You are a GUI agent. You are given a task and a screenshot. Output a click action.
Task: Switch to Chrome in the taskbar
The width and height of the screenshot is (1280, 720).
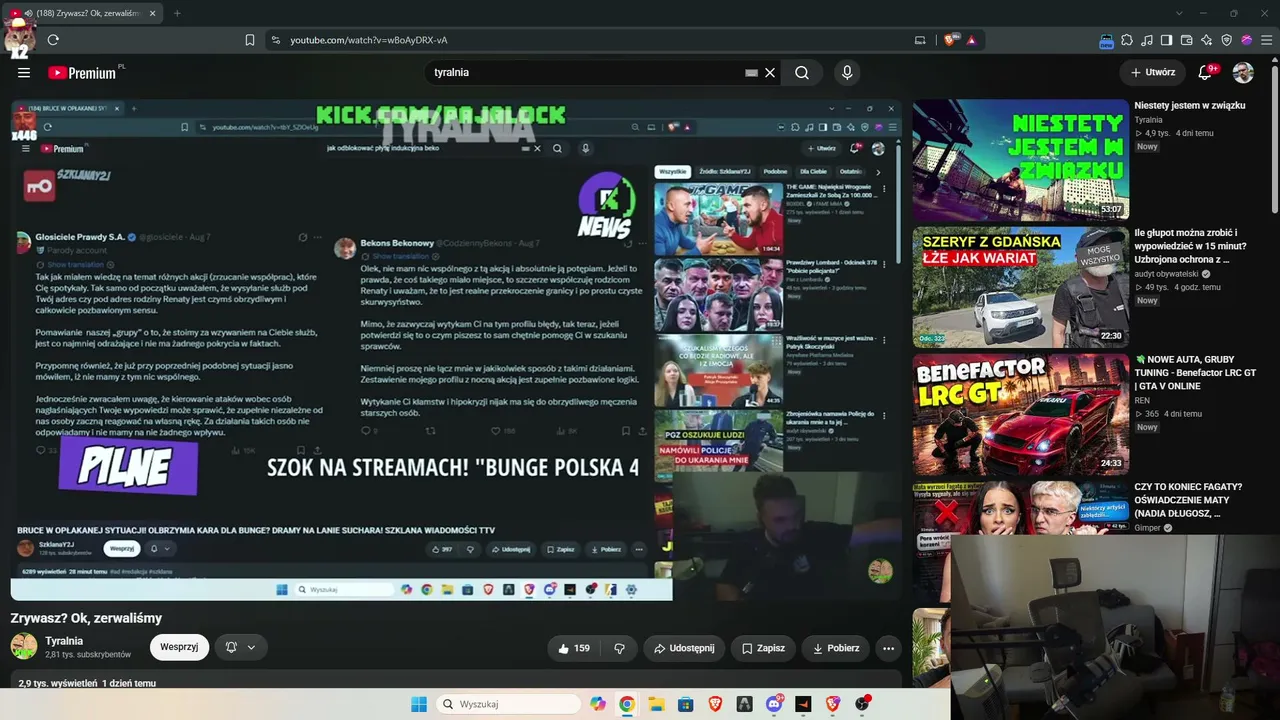[627, 704]
